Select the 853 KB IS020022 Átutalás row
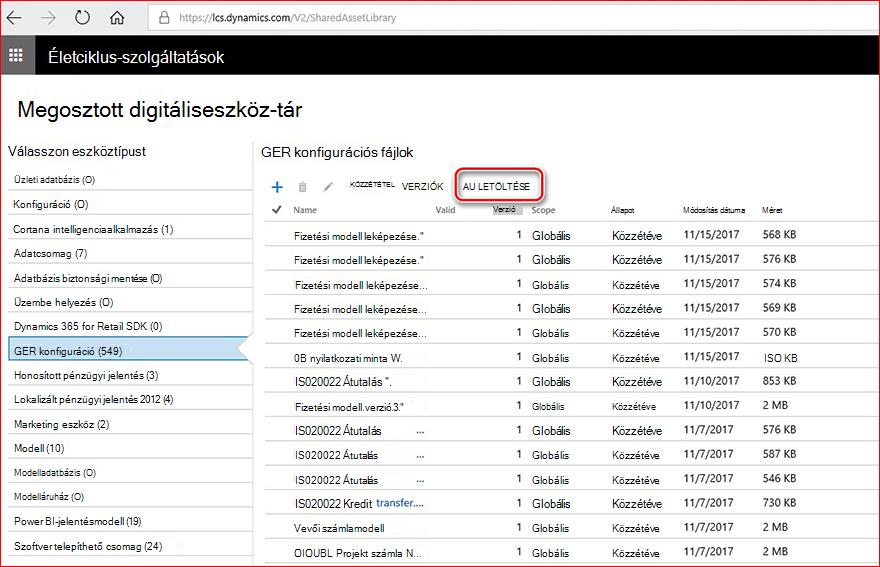The height and width of the screenshot is (567, 880). (x=571, y=381)
